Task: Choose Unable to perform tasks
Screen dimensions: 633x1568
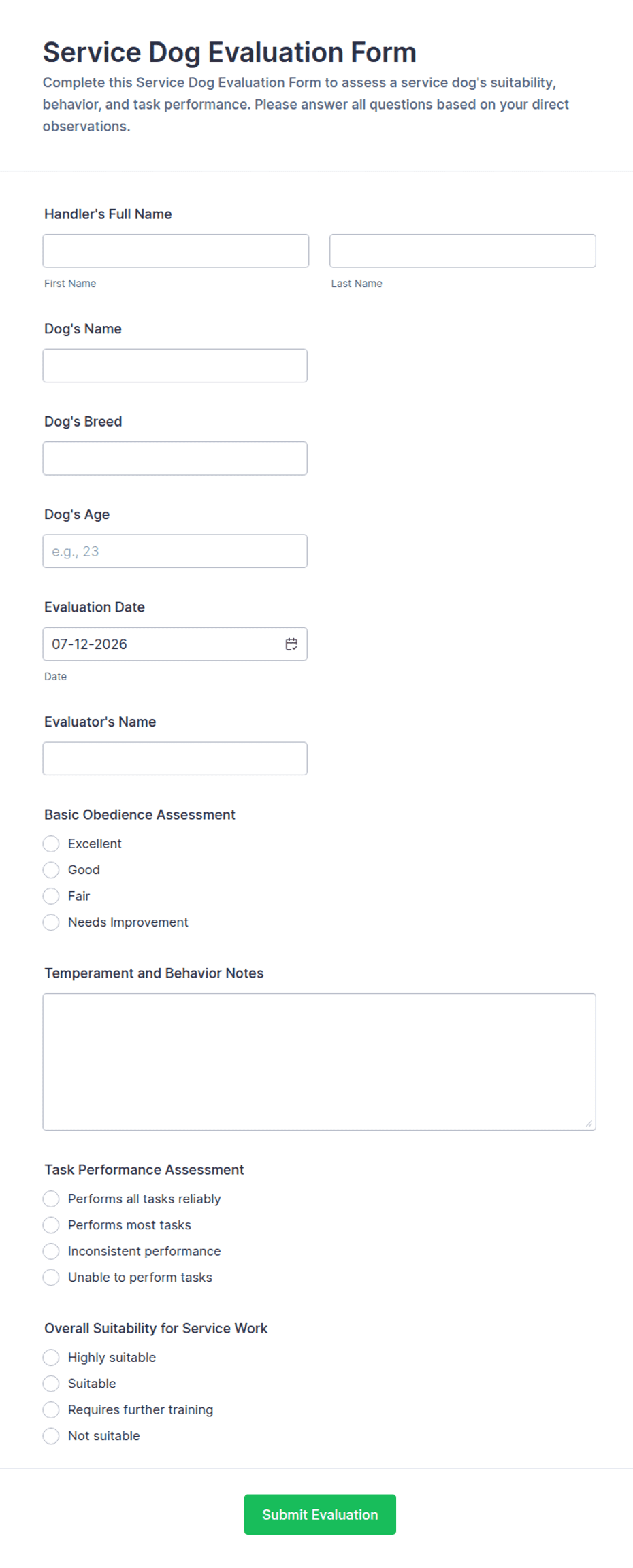Action: coord(51,1278)
